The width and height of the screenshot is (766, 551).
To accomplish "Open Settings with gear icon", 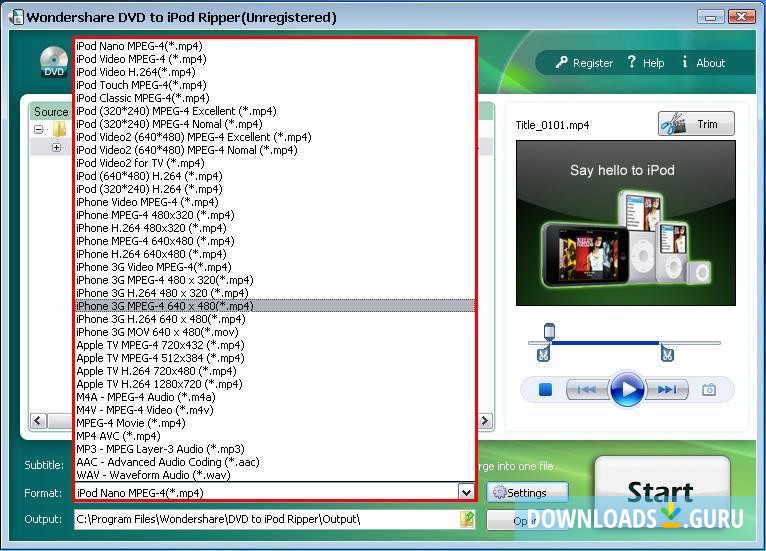I will (528, 492).
